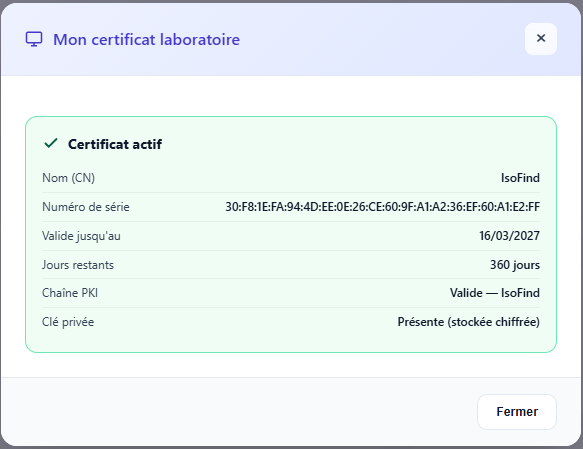Click the monitor icon in the header
The width and height of the screenshot is (583, 449).
point(34,39)
